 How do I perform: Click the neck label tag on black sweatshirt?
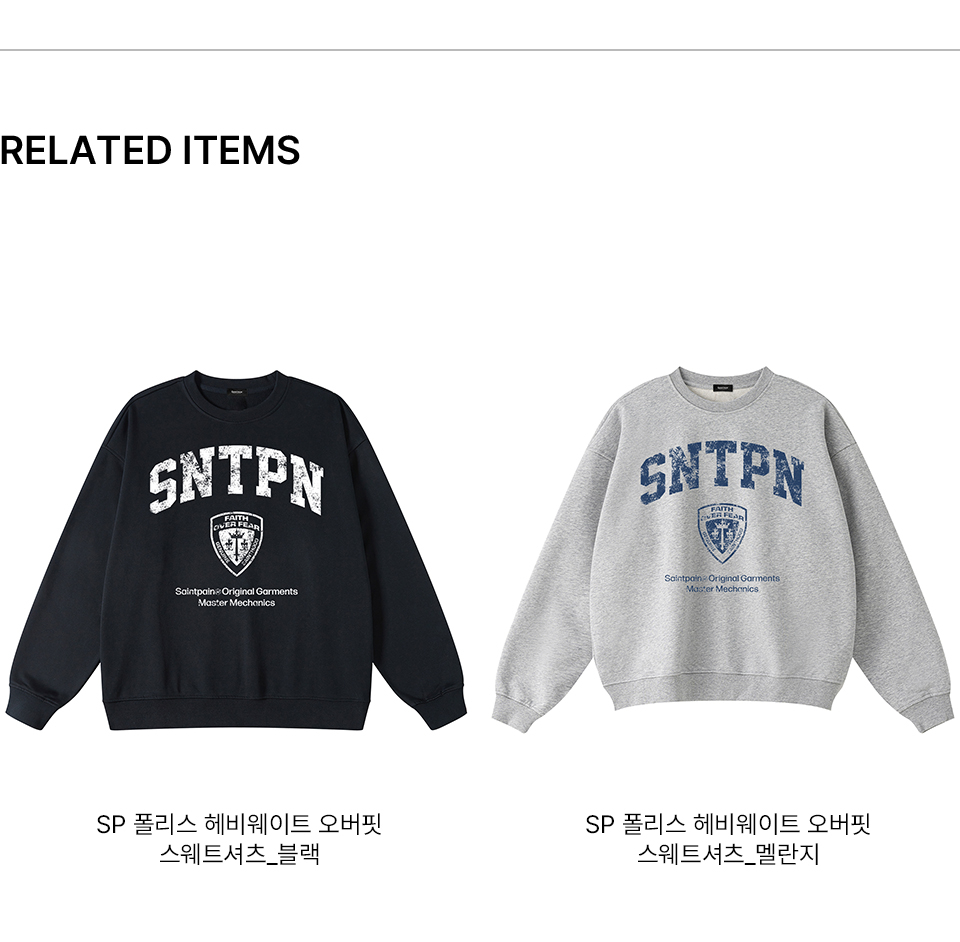click(237, 391)
